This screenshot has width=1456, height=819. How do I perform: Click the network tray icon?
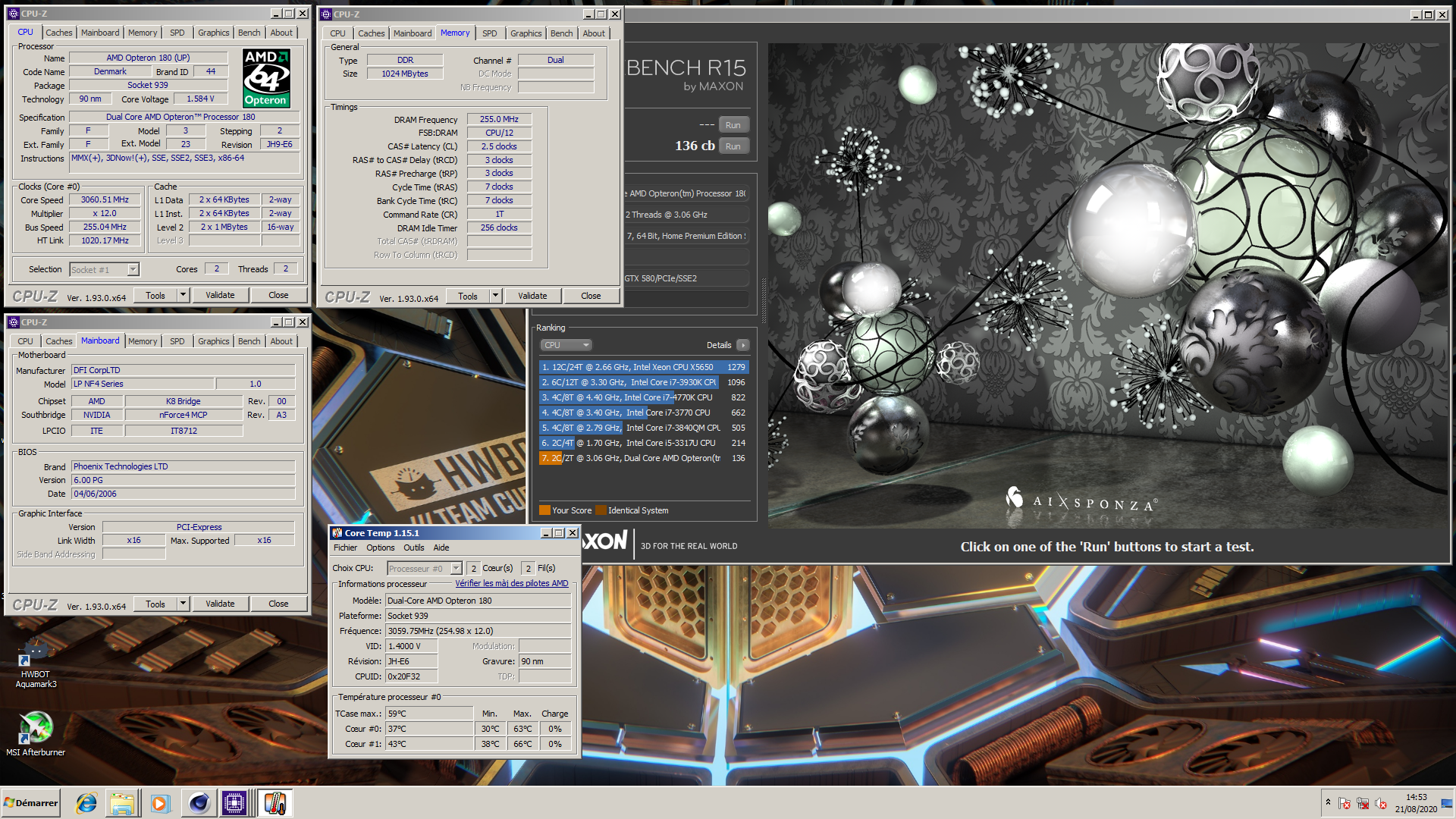(1363, 803)
